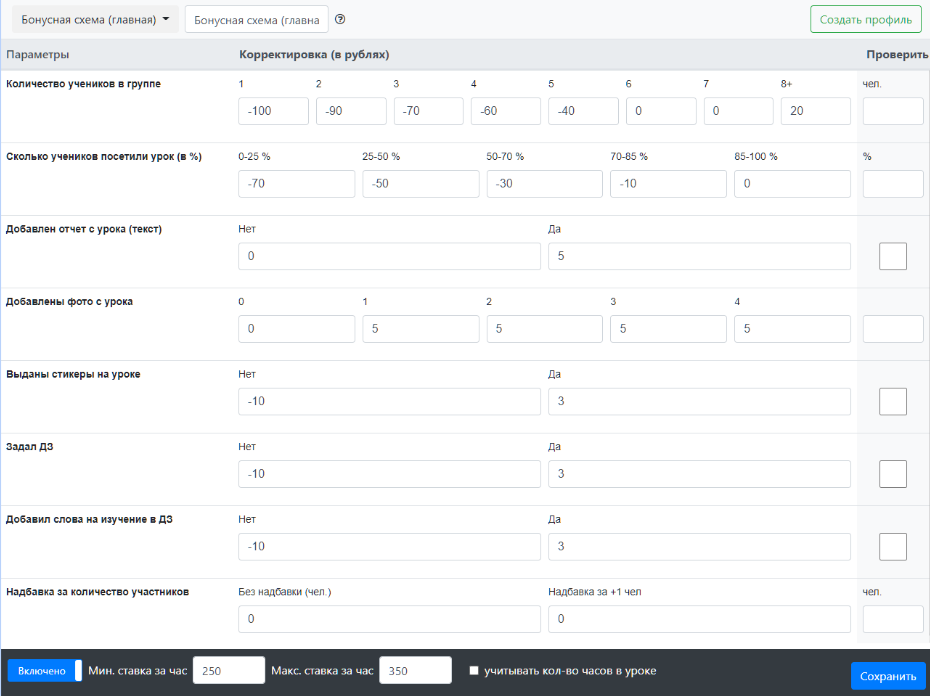The image size is (930, 696).
Task: Click the Мин. ставка за час field
Action: (229, 670)
